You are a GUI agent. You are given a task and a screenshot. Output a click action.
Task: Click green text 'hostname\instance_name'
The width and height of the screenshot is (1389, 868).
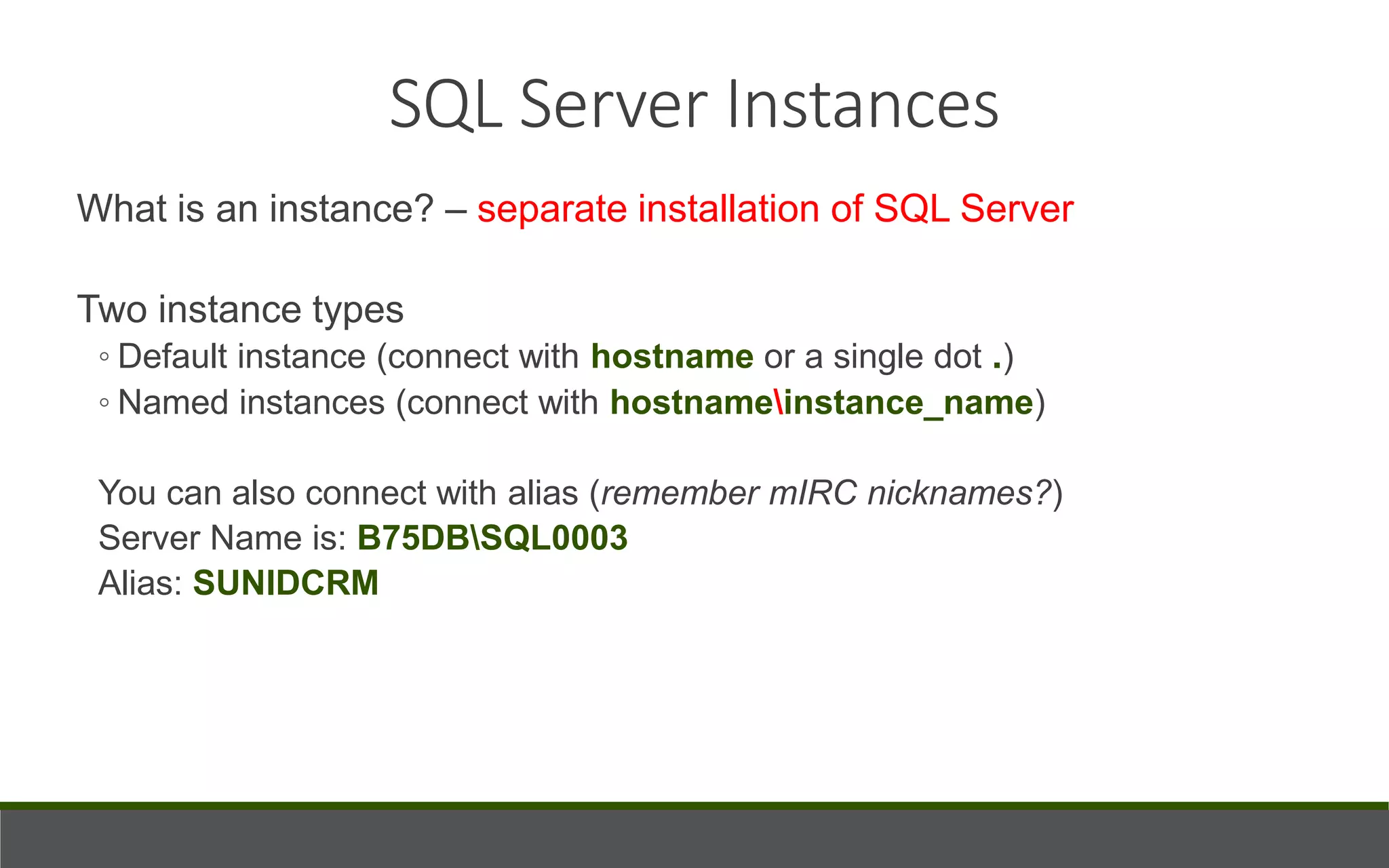822,403
